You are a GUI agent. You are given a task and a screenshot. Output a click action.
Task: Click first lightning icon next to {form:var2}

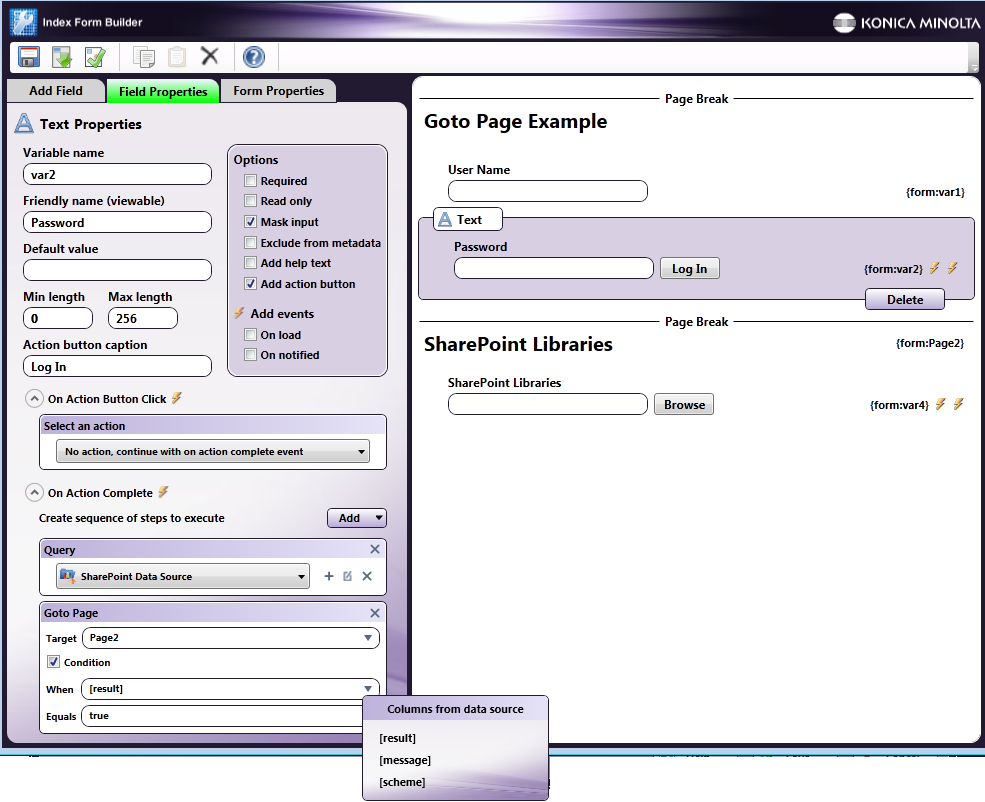click(934, 268)
